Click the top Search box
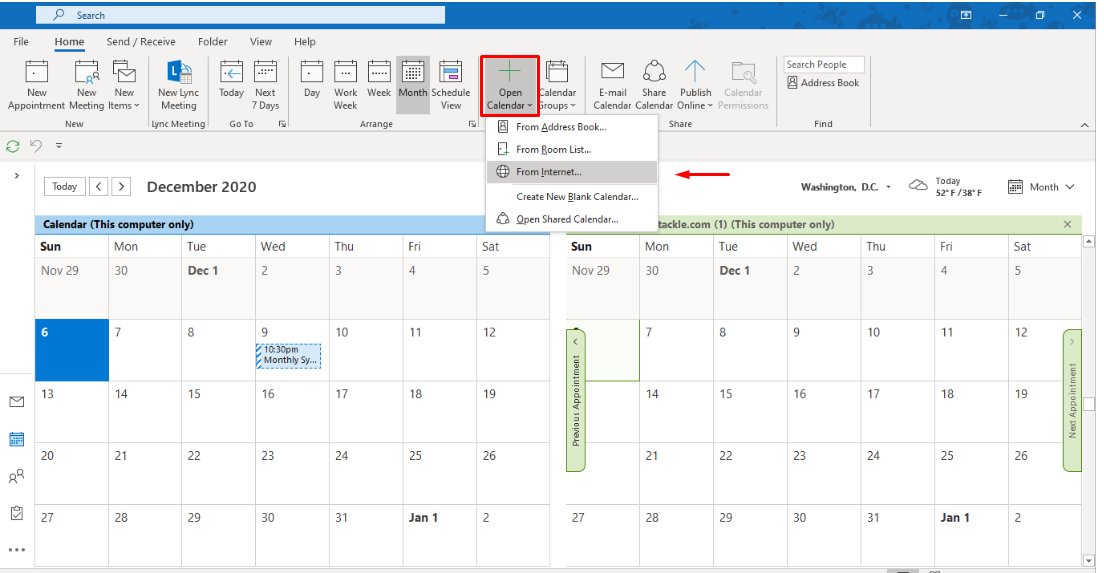The width and height of the screenshot is (1104, 573). coord(240,15)
